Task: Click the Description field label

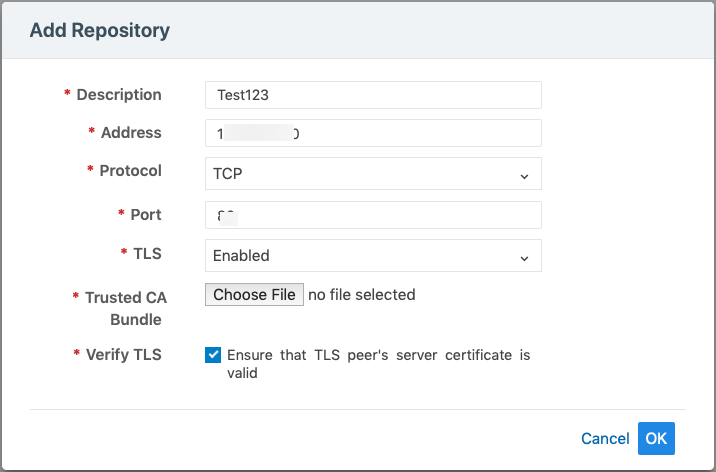Action: click(118, 95)
